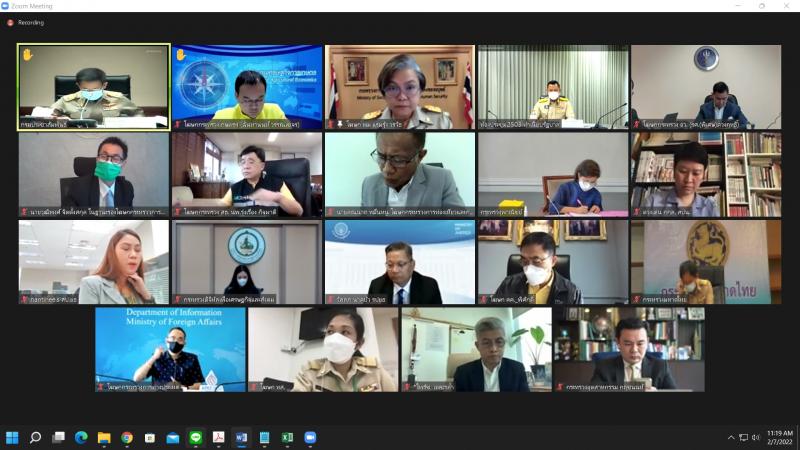800x450 pixels.
Task: Select the tile with the yellow emblem banner
Action: tap(706, 262)
